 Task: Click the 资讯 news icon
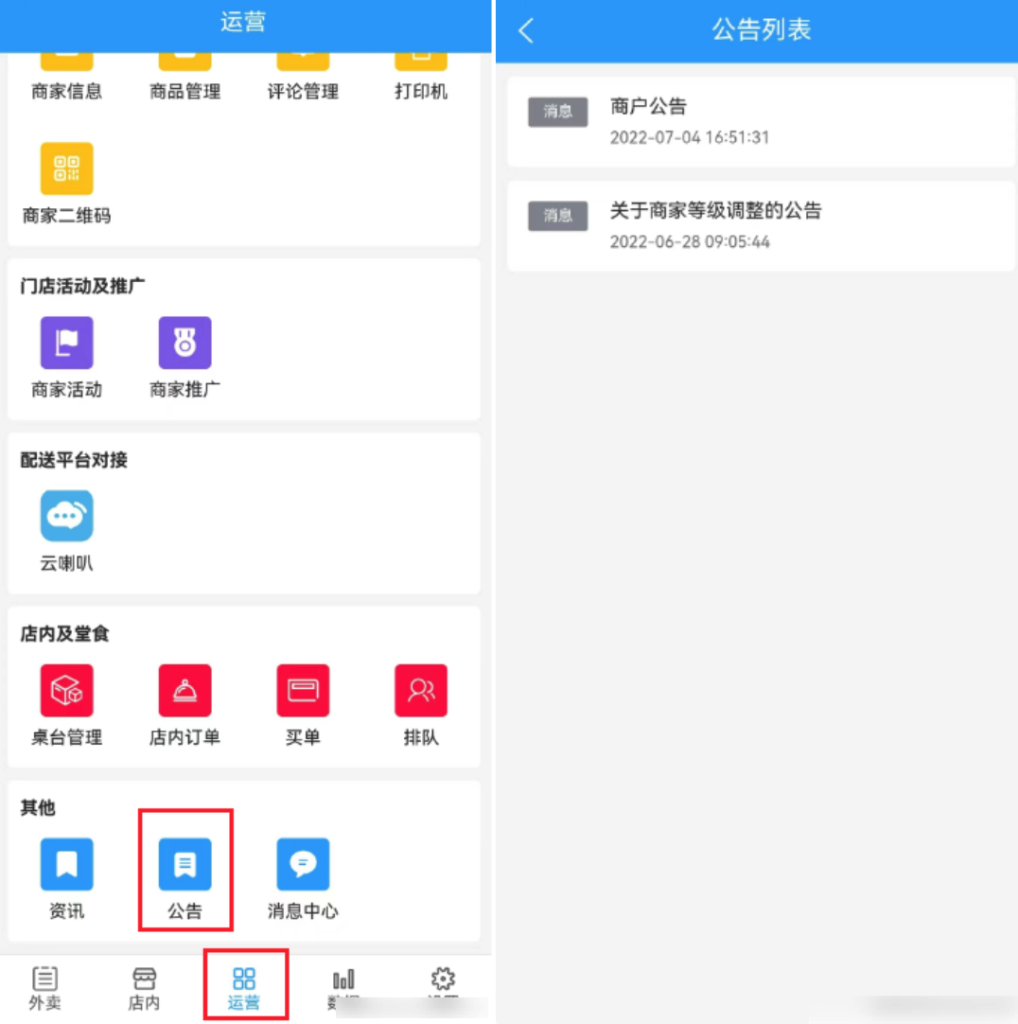[x=66, y=864]
